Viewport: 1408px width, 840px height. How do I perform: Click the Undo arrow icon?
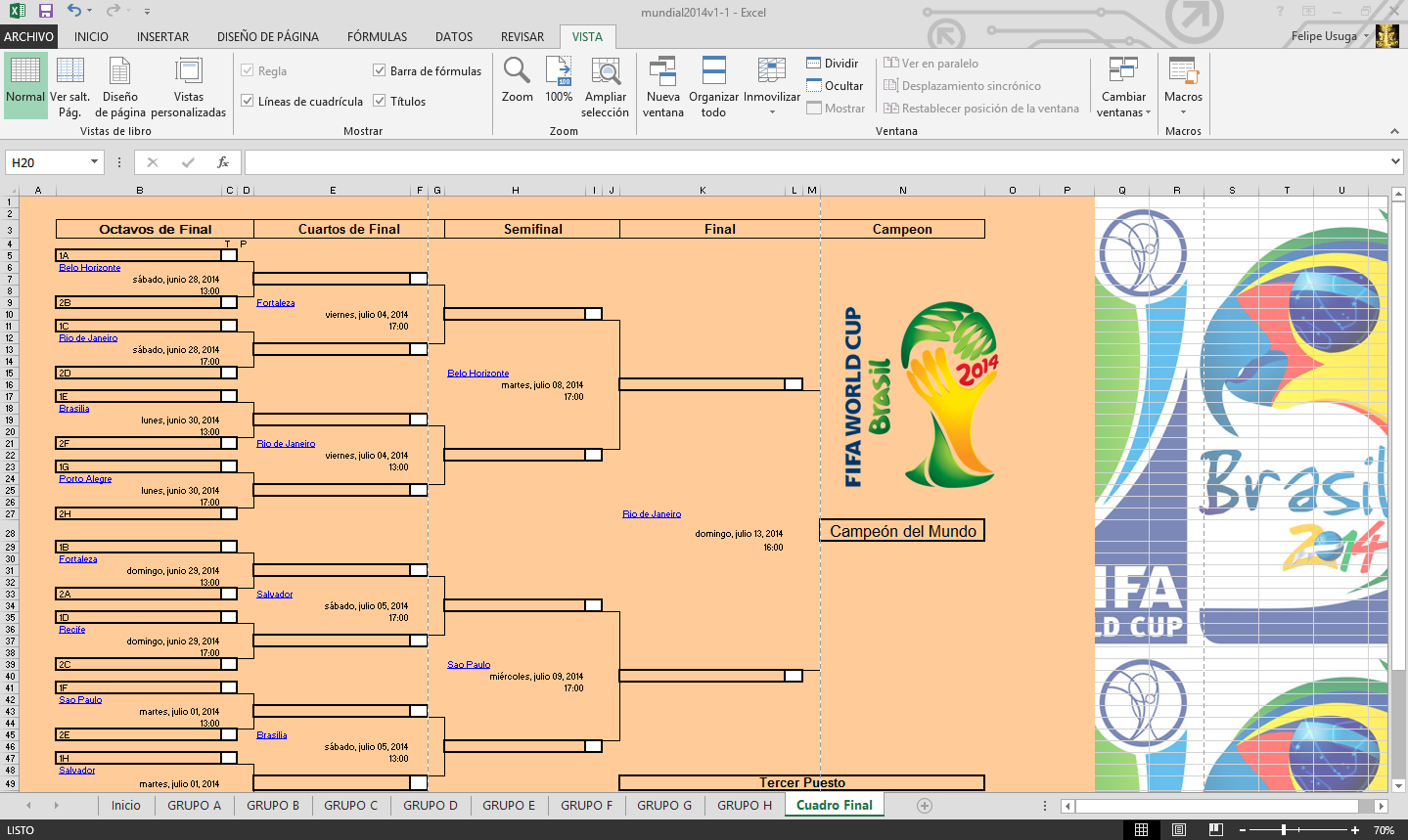coord(74,11)
